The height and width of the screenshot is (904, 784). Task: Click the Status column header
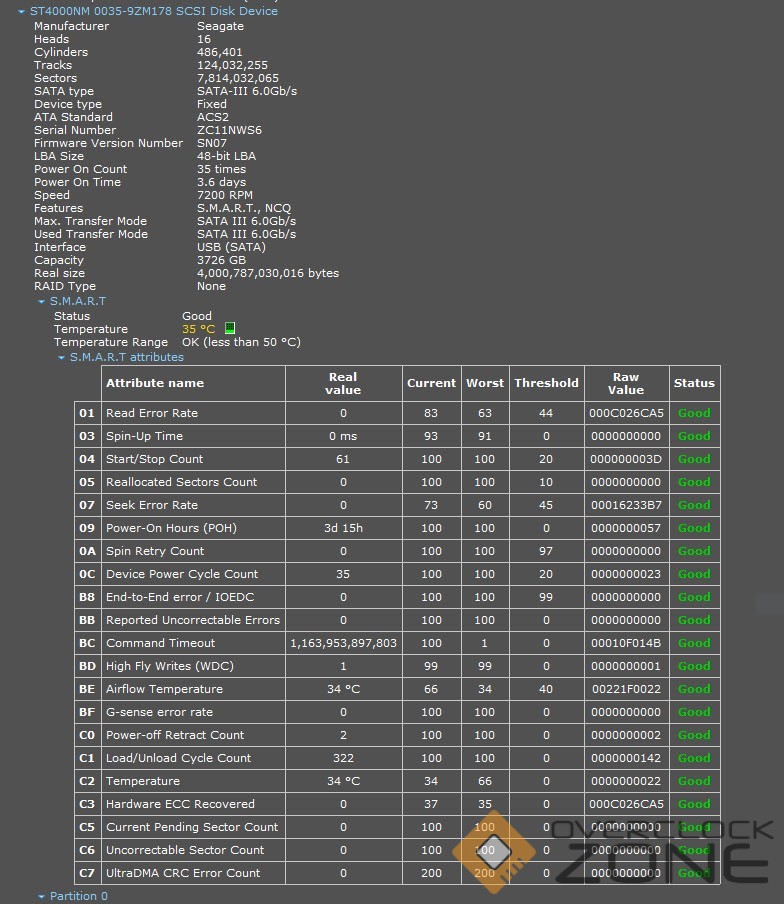pyautogui.click(x=694, y=383)
